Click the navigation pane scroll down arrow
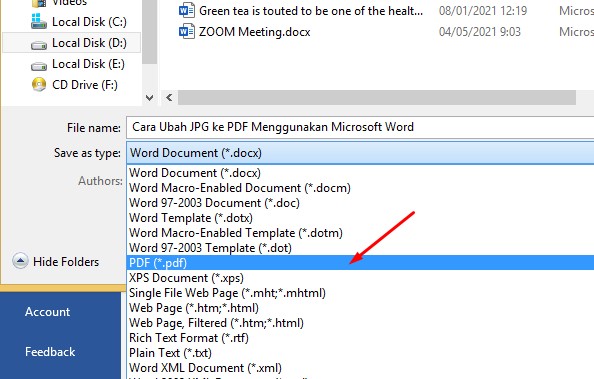Image resolution: width=594 pixels, height=379 pixels. [150, 98]
